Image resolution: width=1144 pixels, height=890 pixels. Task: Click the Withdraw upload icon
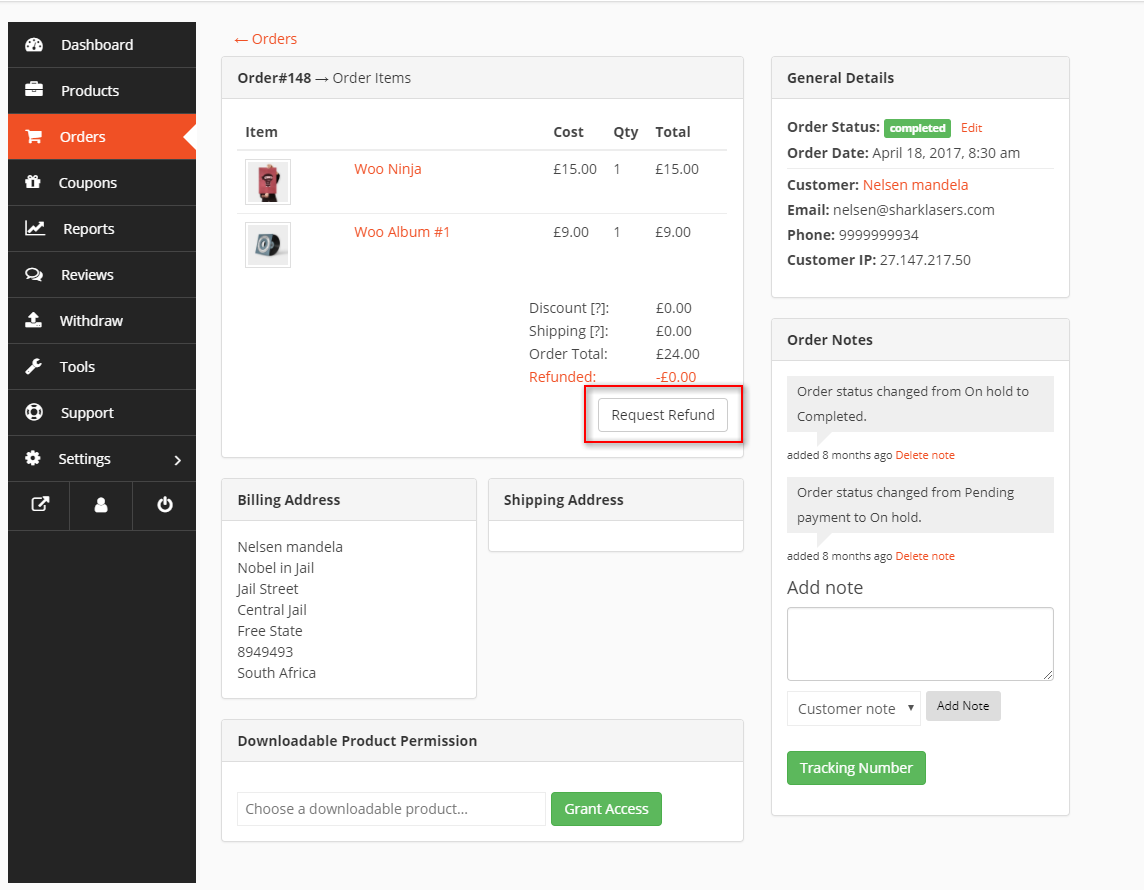pyautogui.click(x=34, y=320)
